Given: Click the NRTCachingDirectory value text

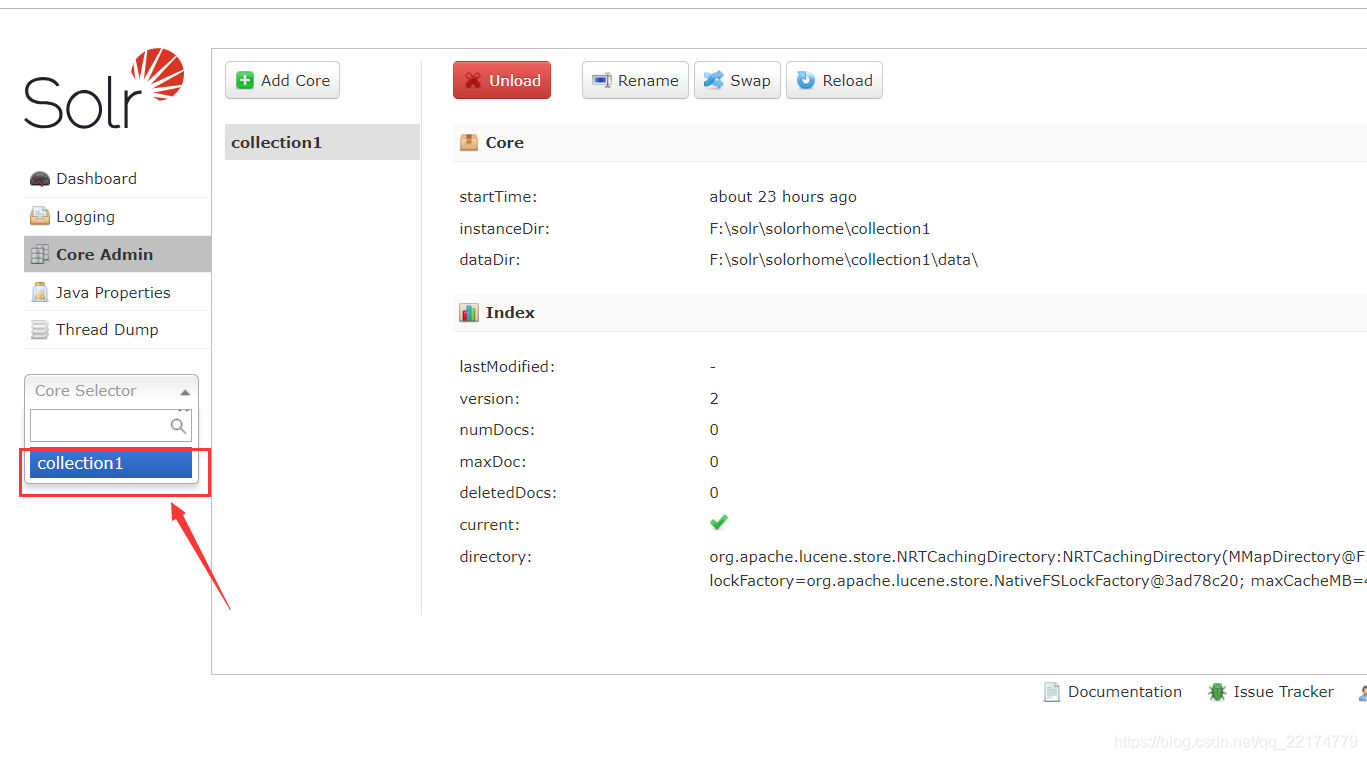Looking at the screenshot, I should [x=1037, y=557].
